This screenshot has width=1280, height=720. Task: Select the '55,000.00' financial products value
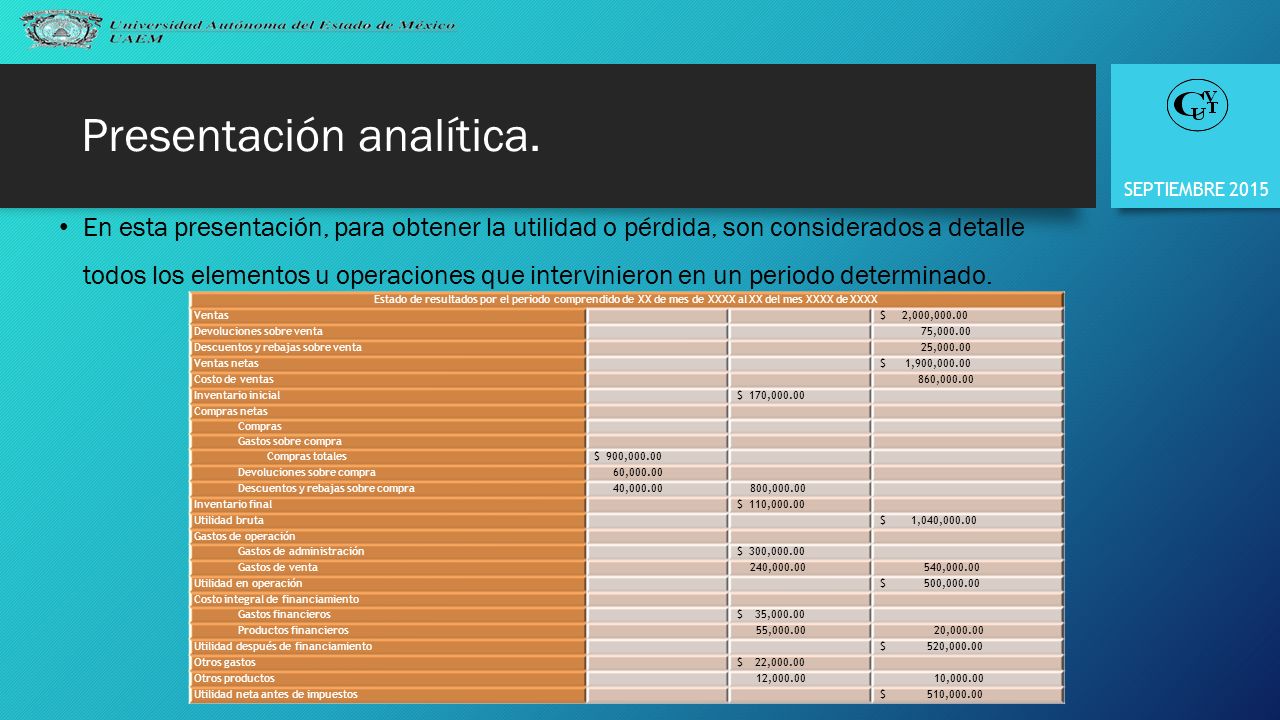(x=780, y=630)
